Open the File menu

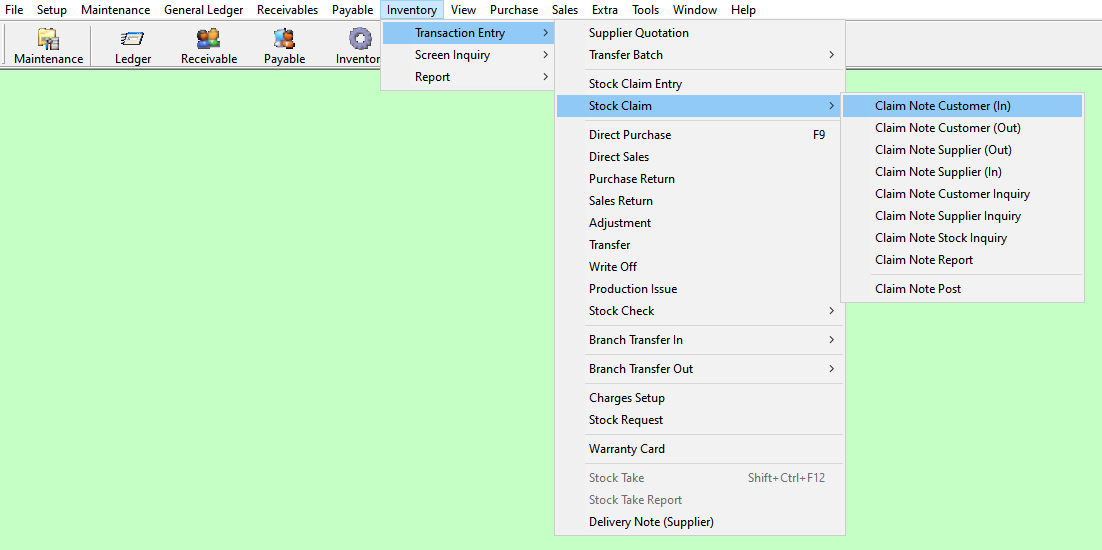pyautogui.click(x=14, y=10)
